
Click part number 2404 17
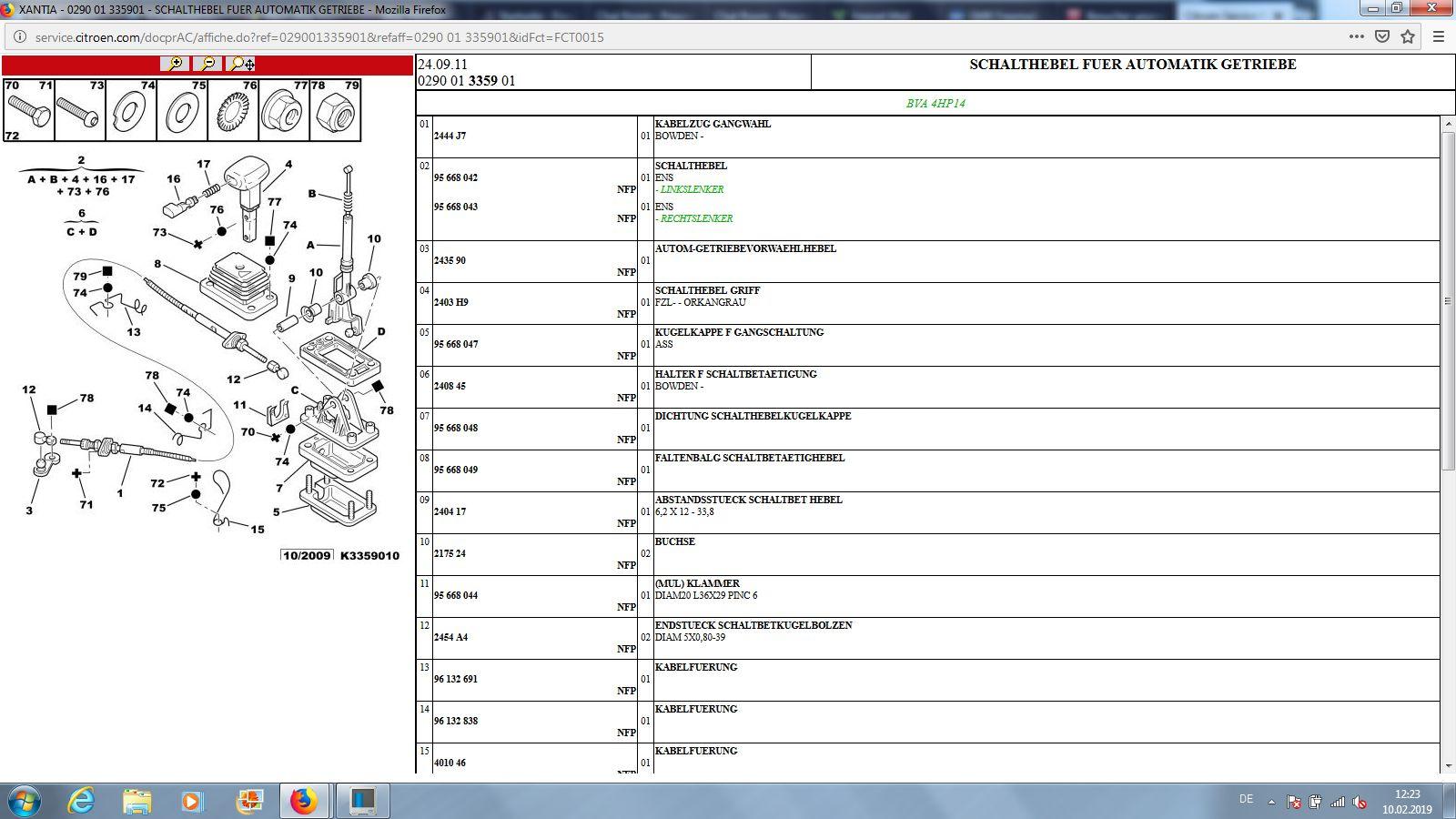pyautogui.click(x=450, y=511)
